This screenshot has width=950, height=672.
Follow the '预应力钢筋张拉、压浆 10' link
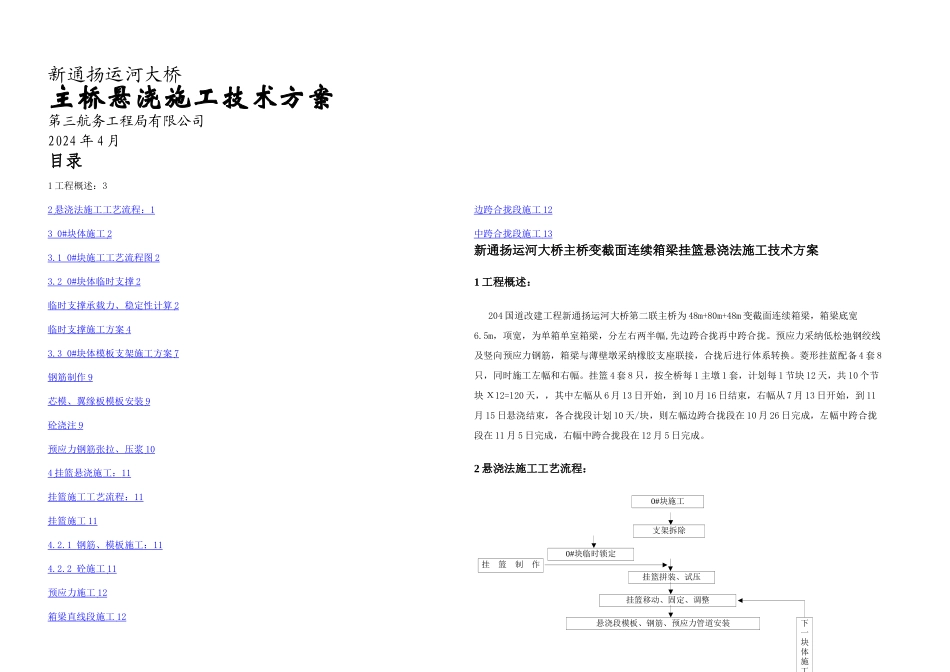click(101, 449)
